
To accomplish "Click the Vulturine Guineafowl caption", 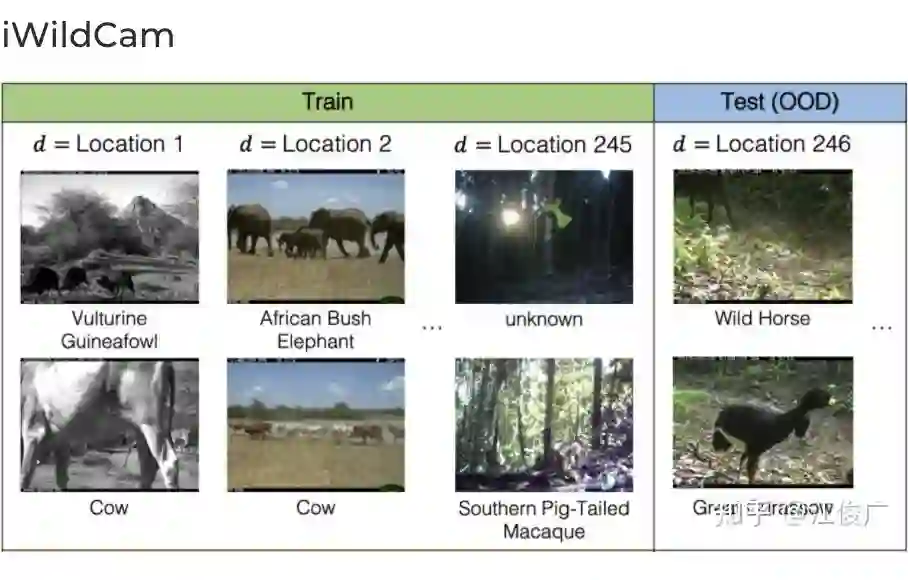I will click(110, 330).
